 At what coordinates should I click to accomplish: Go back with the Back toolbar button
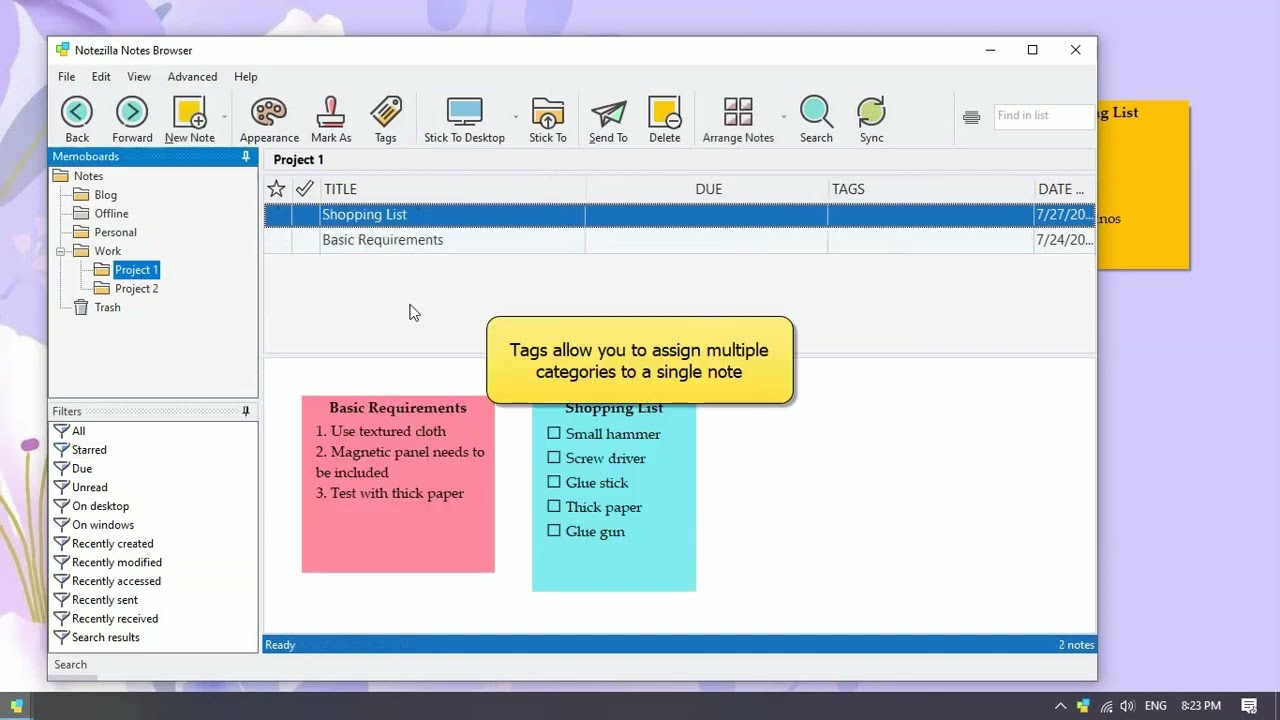tap(77, 120)
